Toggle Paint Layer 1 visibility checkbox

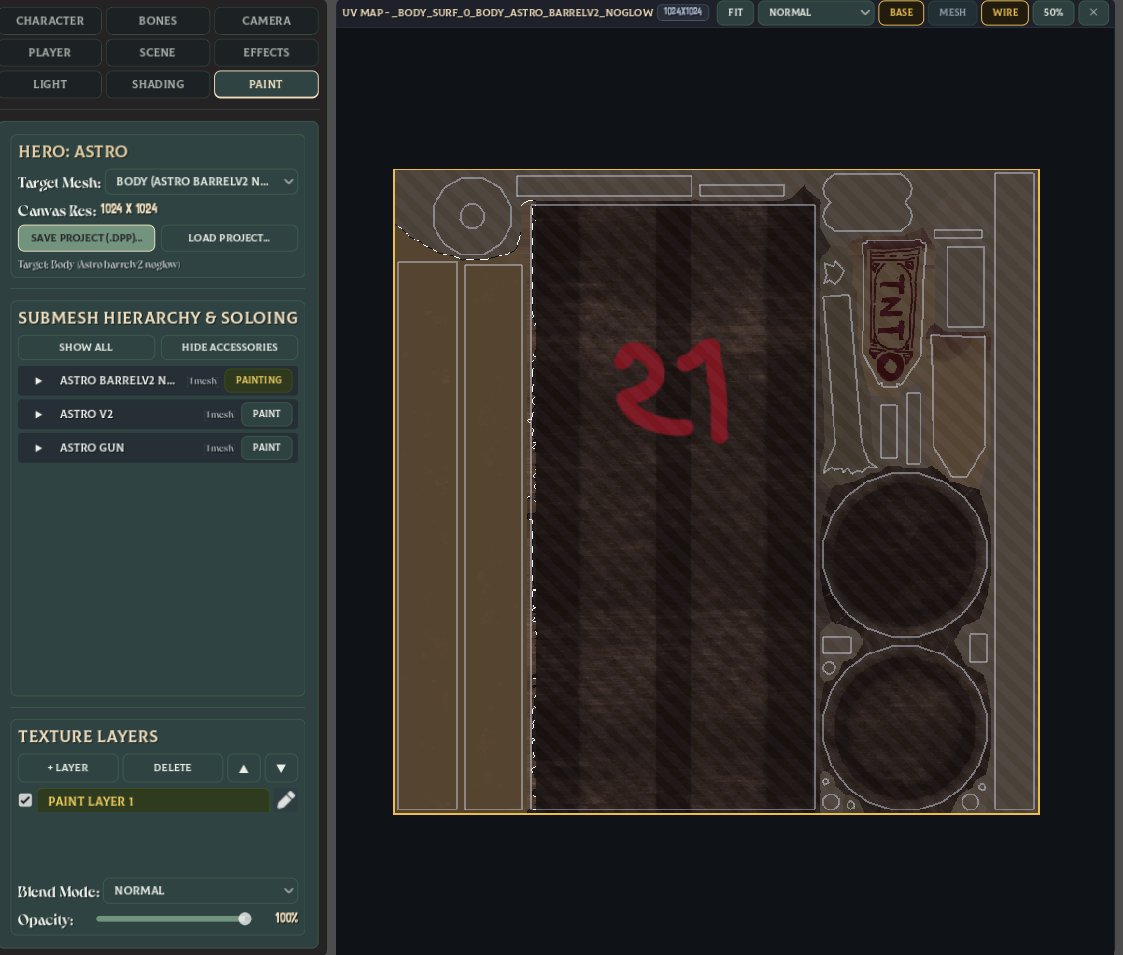25,800
